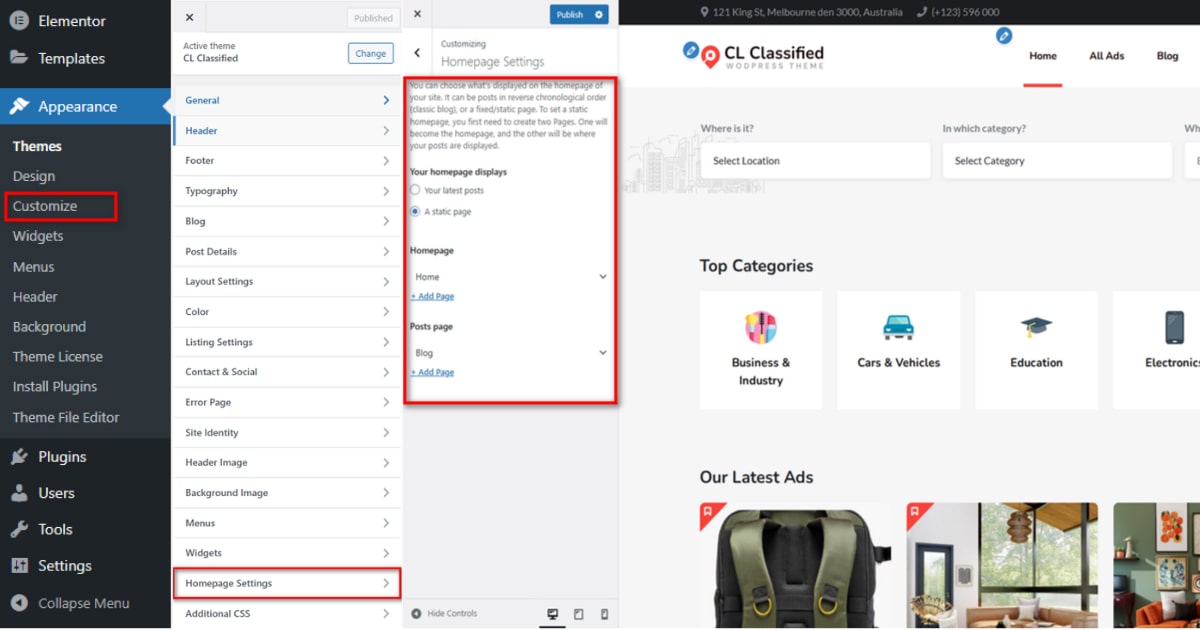Select 'Your latest posts' radio button
The width and height of the screenshot is (1200, 630).
click(415, 190)
